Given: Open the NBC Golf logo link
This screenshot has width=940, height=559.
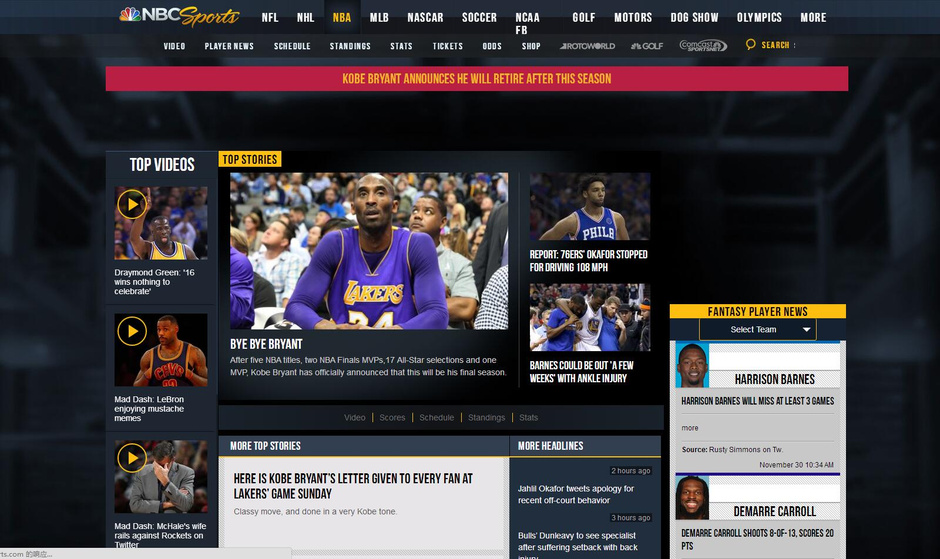Looking at the screenshot, I should point(647,46).
